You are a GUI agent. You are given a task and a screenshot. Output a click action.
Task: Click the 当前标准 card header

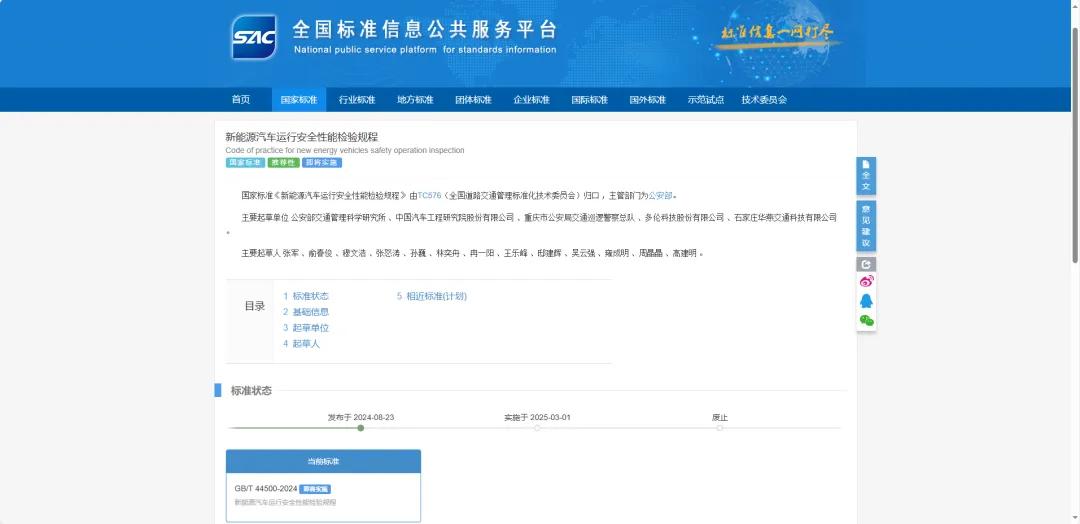pyautogui.click(x=323, y=461)
